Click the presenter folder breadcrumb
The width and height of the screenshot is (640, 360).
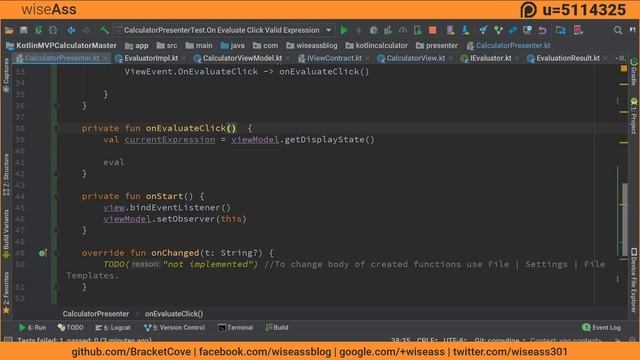(437, 46)
